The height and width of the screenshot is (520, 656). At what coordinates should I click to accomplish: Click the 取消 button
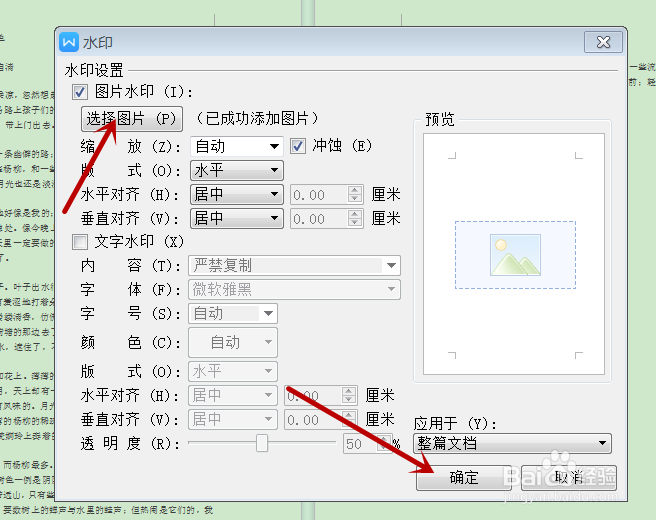point(569,477)
